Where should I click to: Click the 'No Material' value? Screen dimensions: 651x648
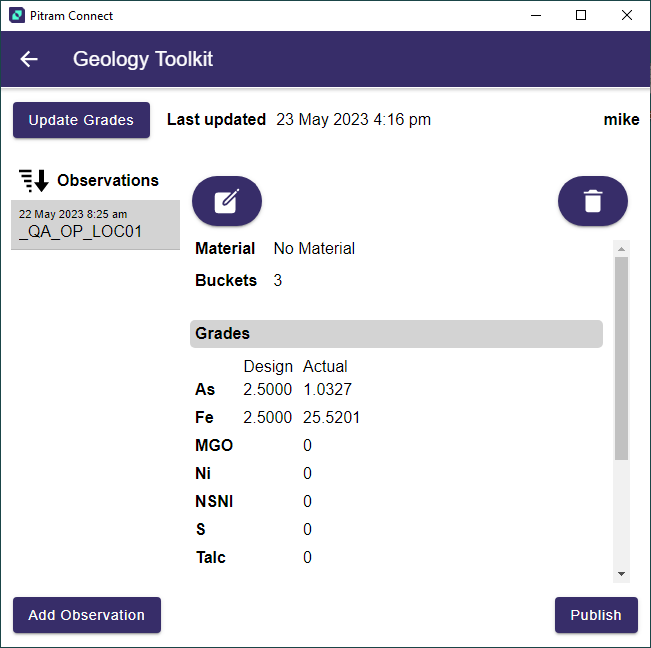pyautogui.click(x=314, y=249)
